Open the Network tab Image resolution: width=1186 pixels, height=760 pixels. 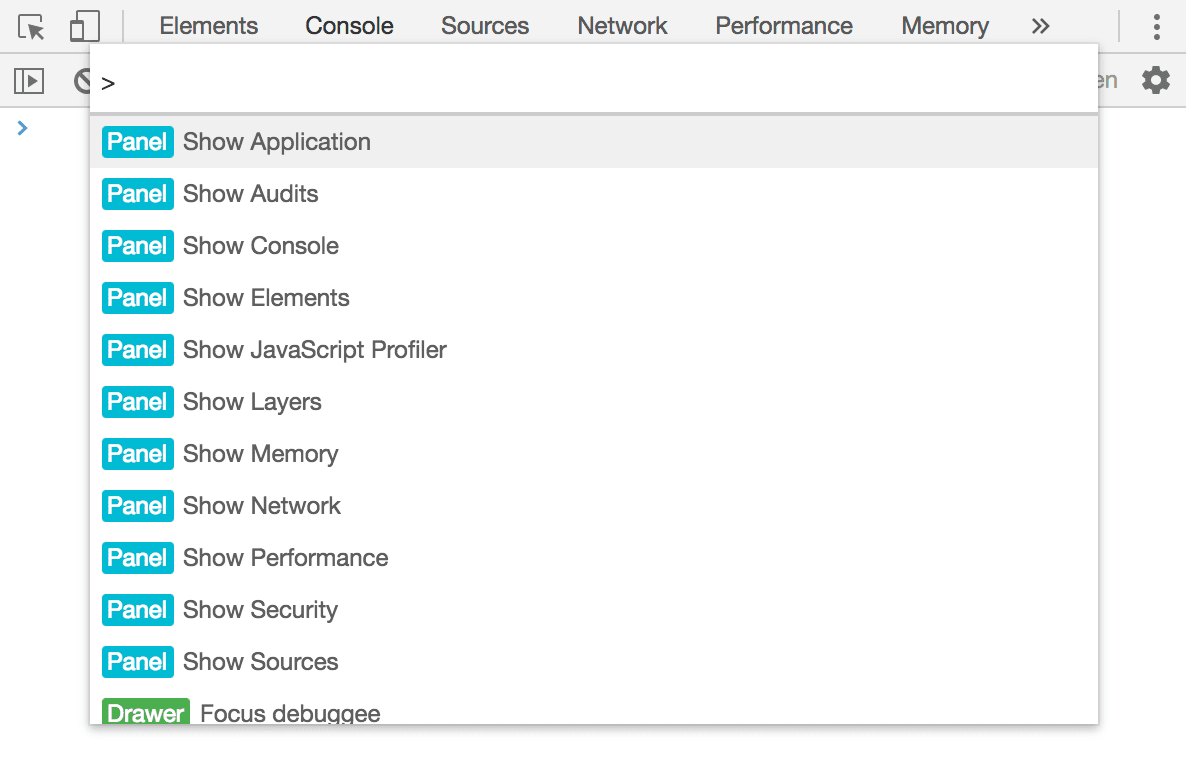622,25
